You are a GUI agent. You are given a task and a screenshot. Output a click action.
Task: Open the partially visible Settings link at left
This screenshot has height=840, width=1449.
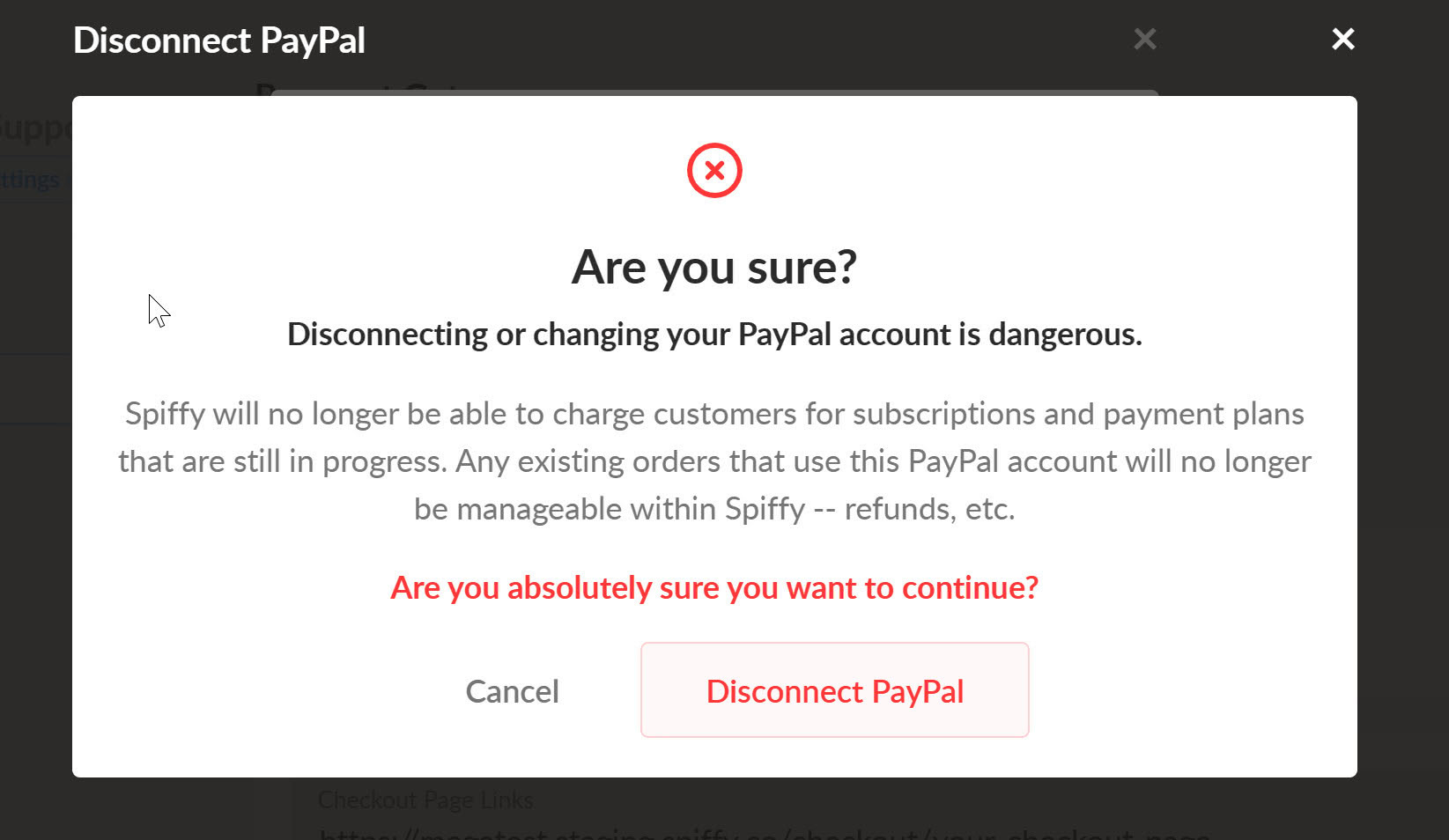30,180
